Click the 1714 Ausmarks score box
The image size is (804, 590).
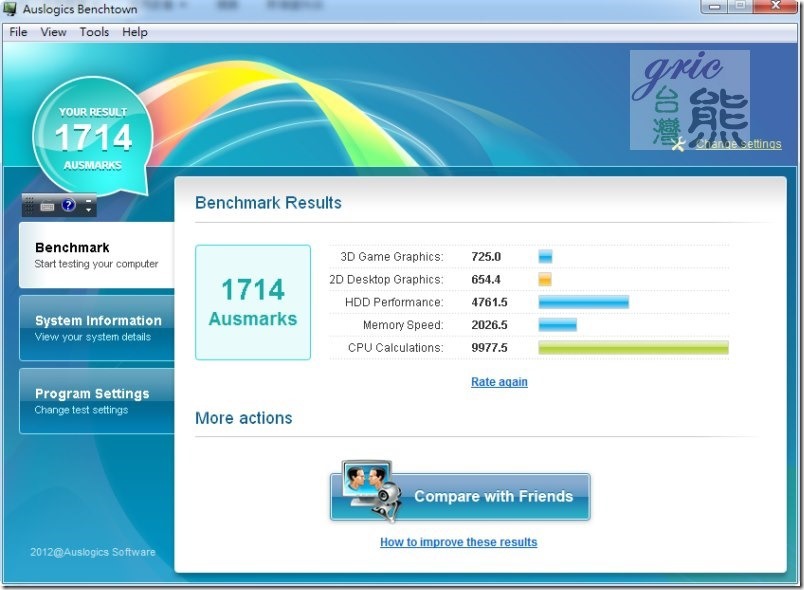point(253,302)
